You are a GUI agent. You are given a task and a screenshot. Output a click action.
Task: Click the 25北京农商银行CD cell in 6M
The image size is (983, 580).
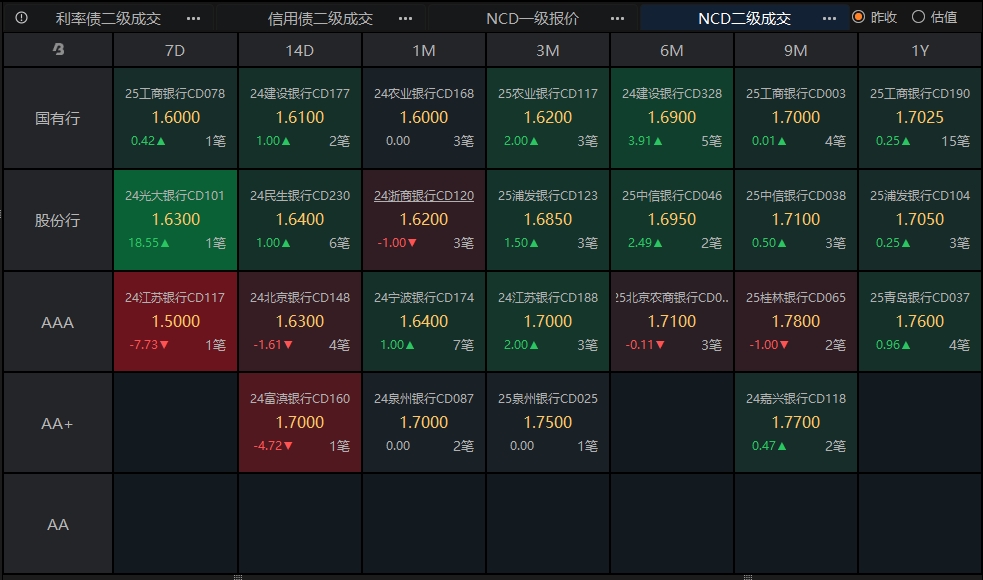coord(672,322)
